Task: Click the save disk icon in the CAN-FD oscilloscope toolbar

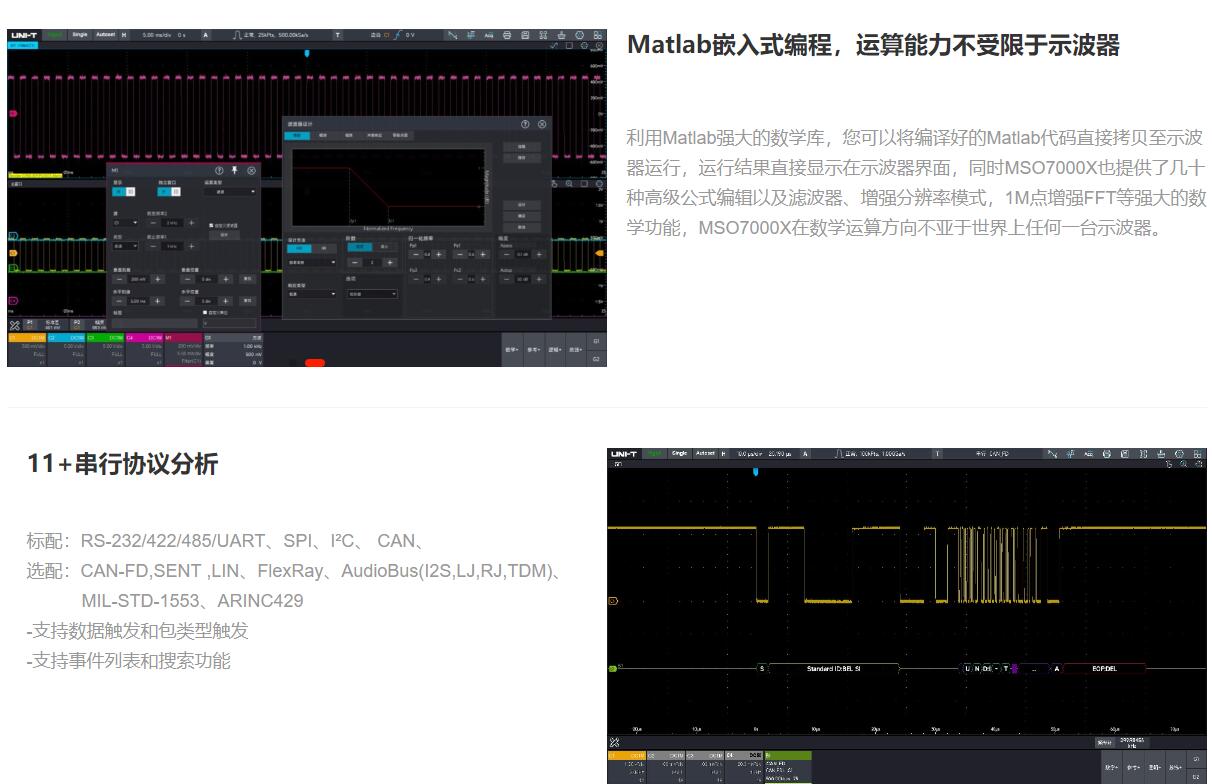Action: coord(1124,454)
